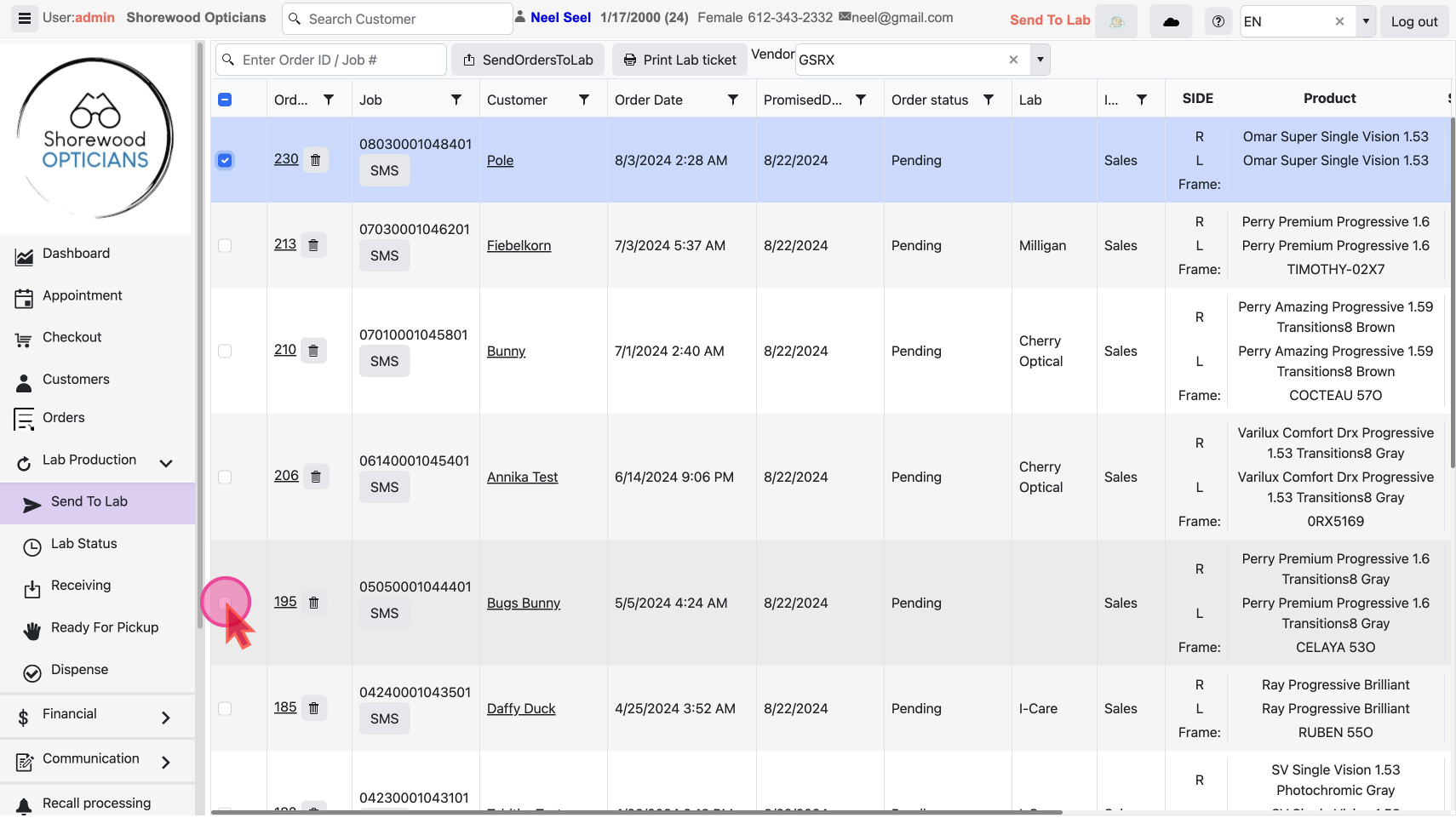Viewport: 1456px width, 835px height.
Task: Select the order 213 row checkbox
Action: [x=225, y=246]
